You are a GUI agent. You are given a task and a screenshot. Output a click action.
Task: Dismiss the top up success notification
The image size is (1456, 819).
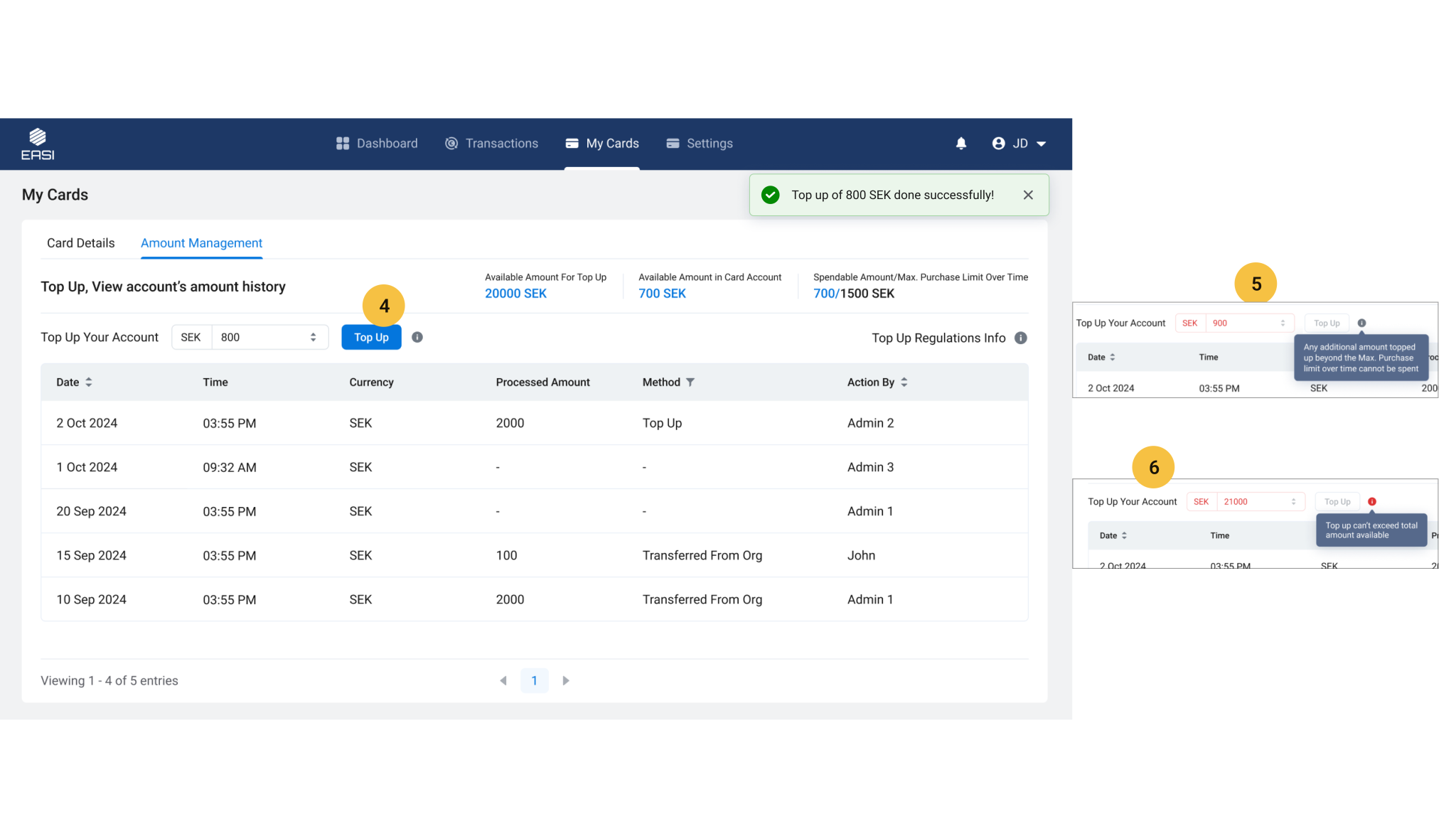coord(1028,196)
